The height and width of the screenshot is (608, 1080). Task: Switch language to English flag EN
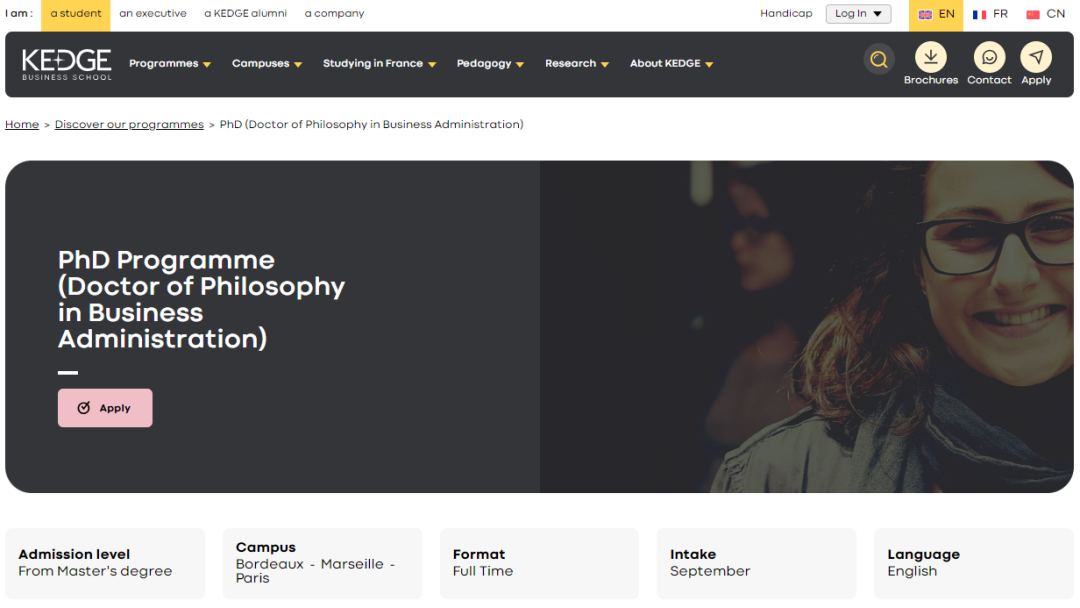[936, 14]
